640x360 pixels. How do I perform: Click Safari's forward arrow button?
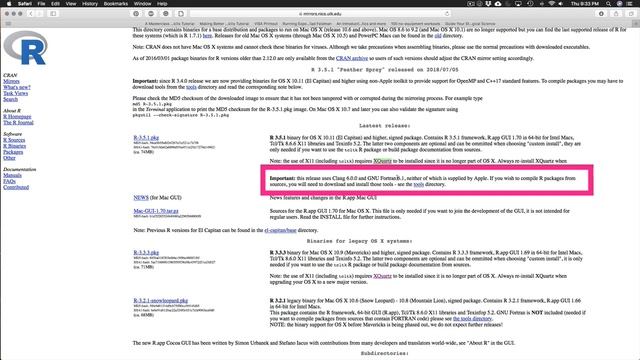point(40,13)
